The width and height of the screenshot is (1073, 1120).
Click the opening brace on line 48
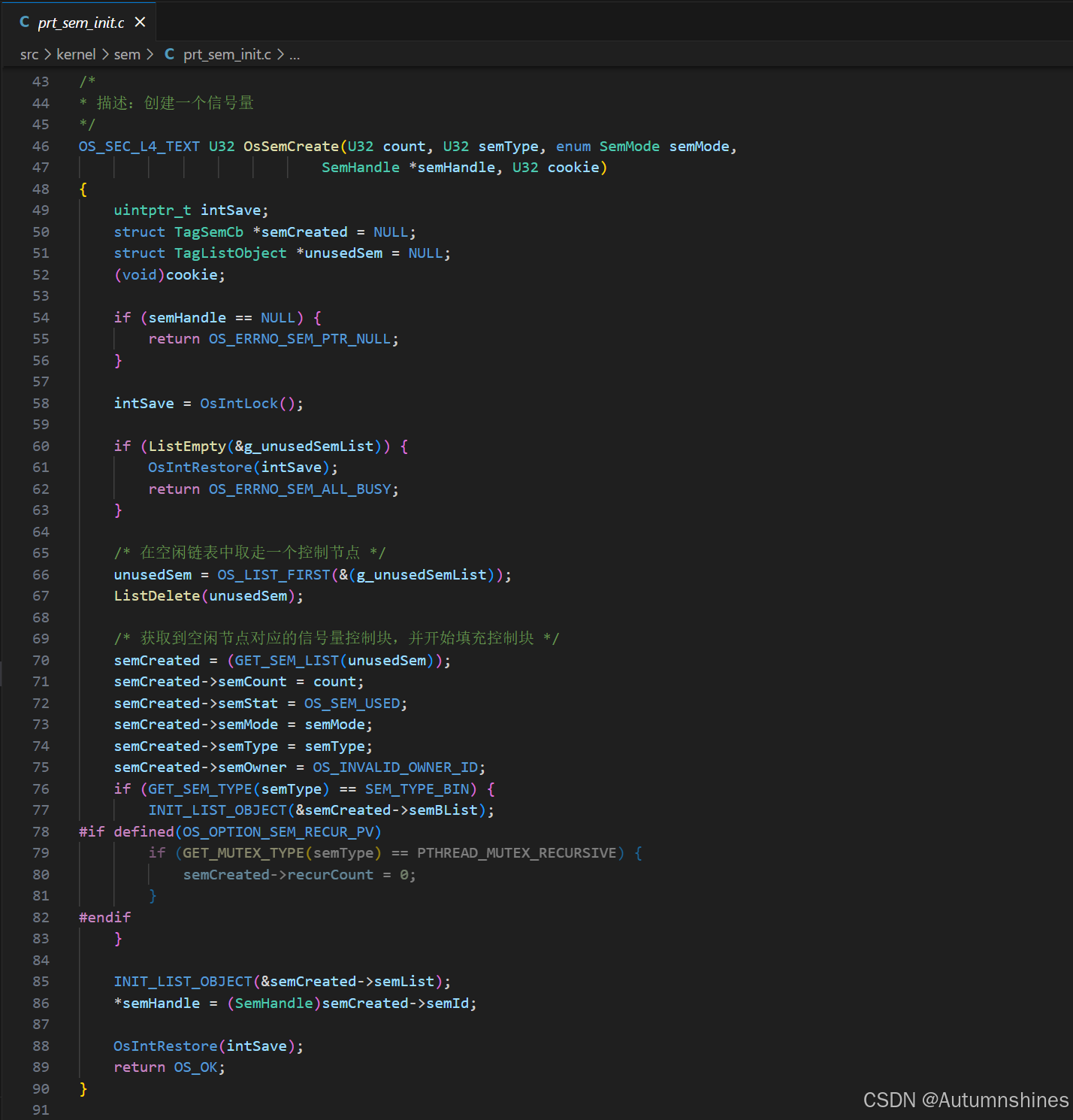tap(83, 189)
